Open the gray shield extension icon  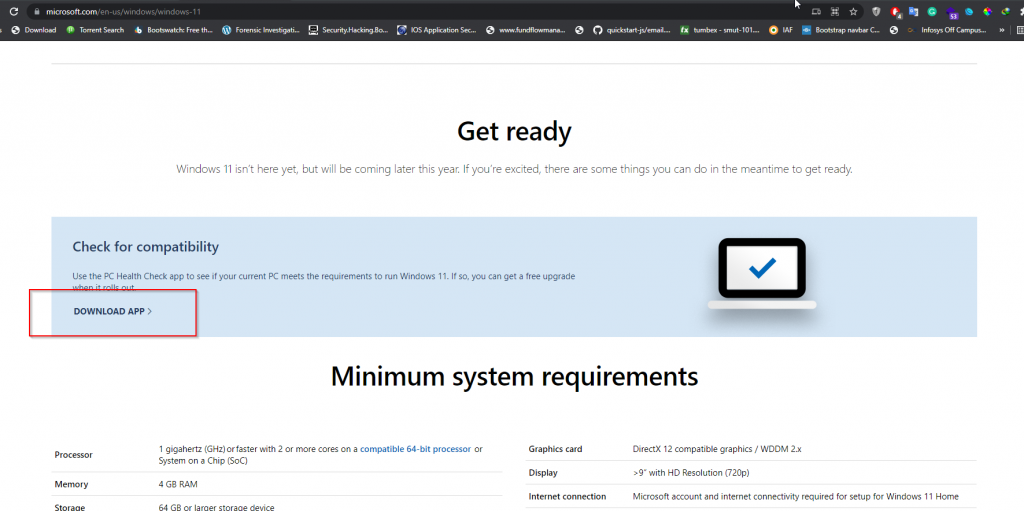pos(876,12)
